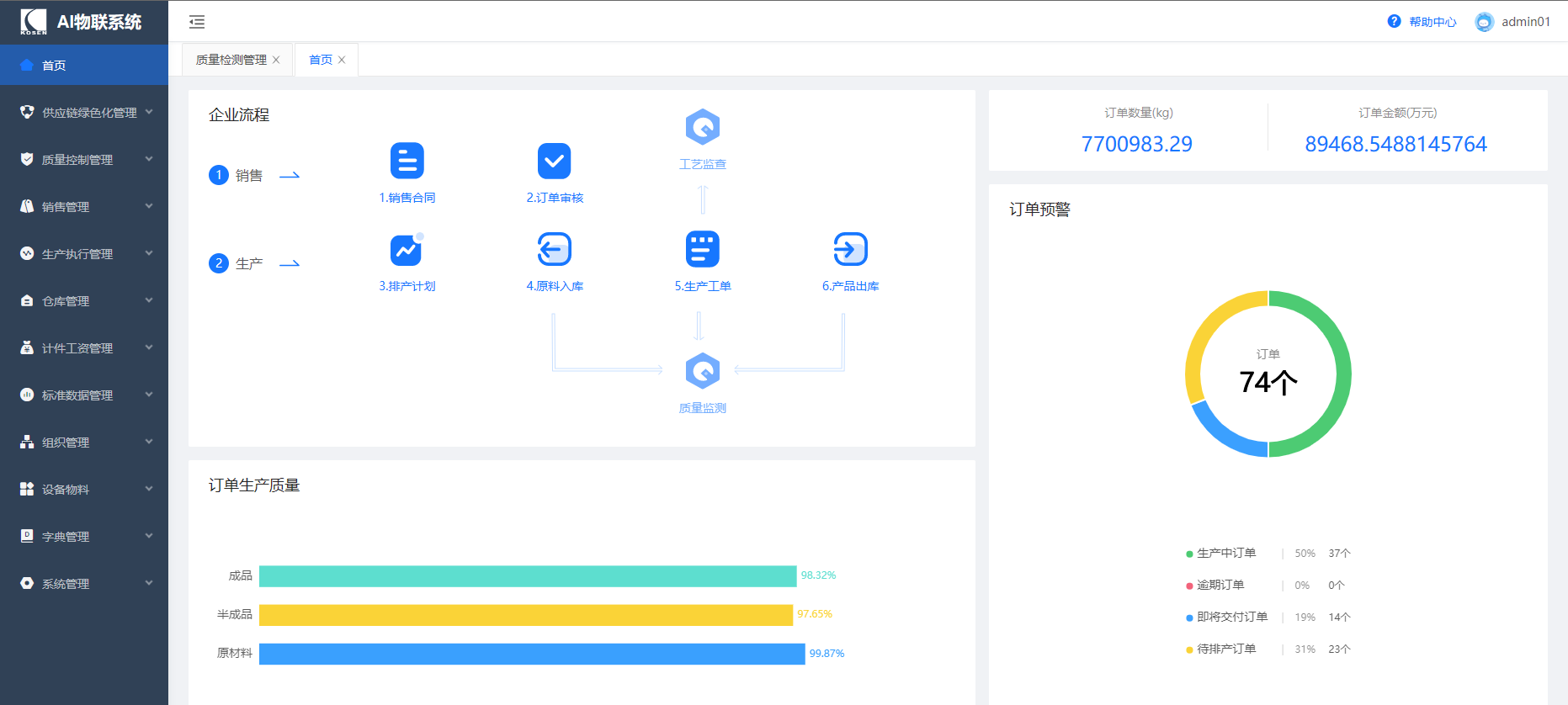Click the 质量控制管理 shield icon
The image size is (1568, 705).
[x=27, y=159]
